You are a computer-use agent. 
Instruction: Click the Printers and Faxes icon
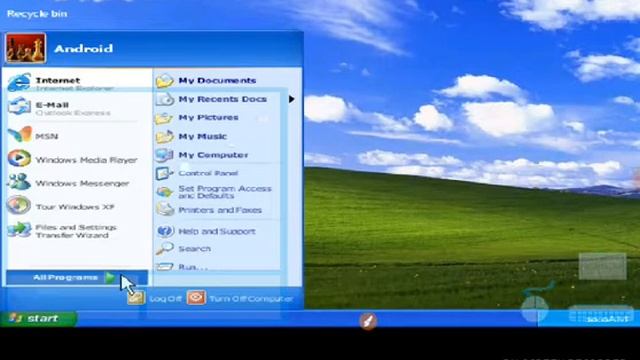coord(164,209)
